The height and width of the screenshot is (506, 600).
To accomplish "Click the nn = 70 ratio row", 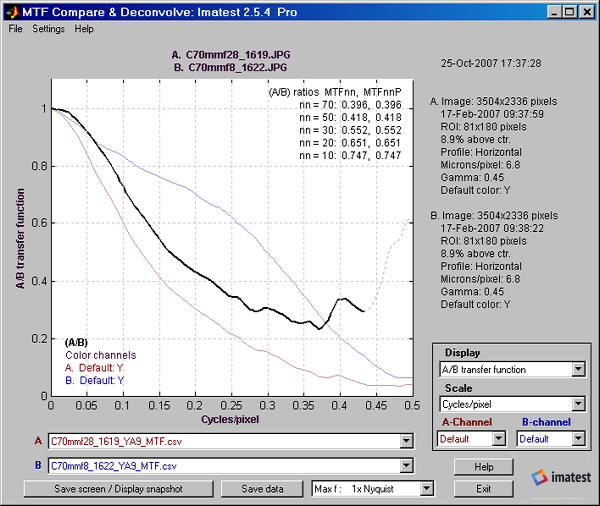I will coord(350,105).
